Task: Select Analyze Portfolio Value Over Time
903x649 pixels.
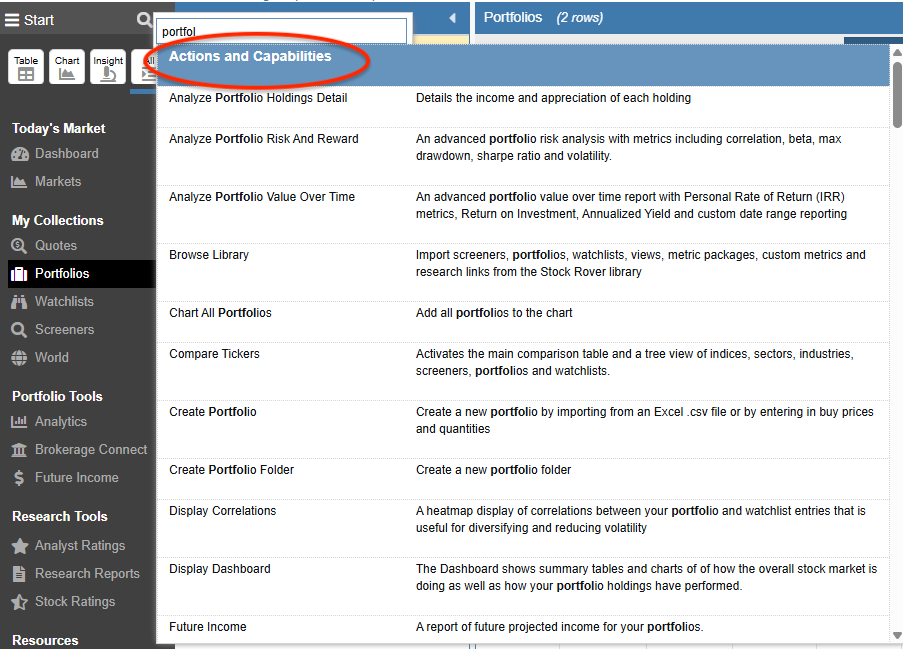Action: tap(523, 214)
